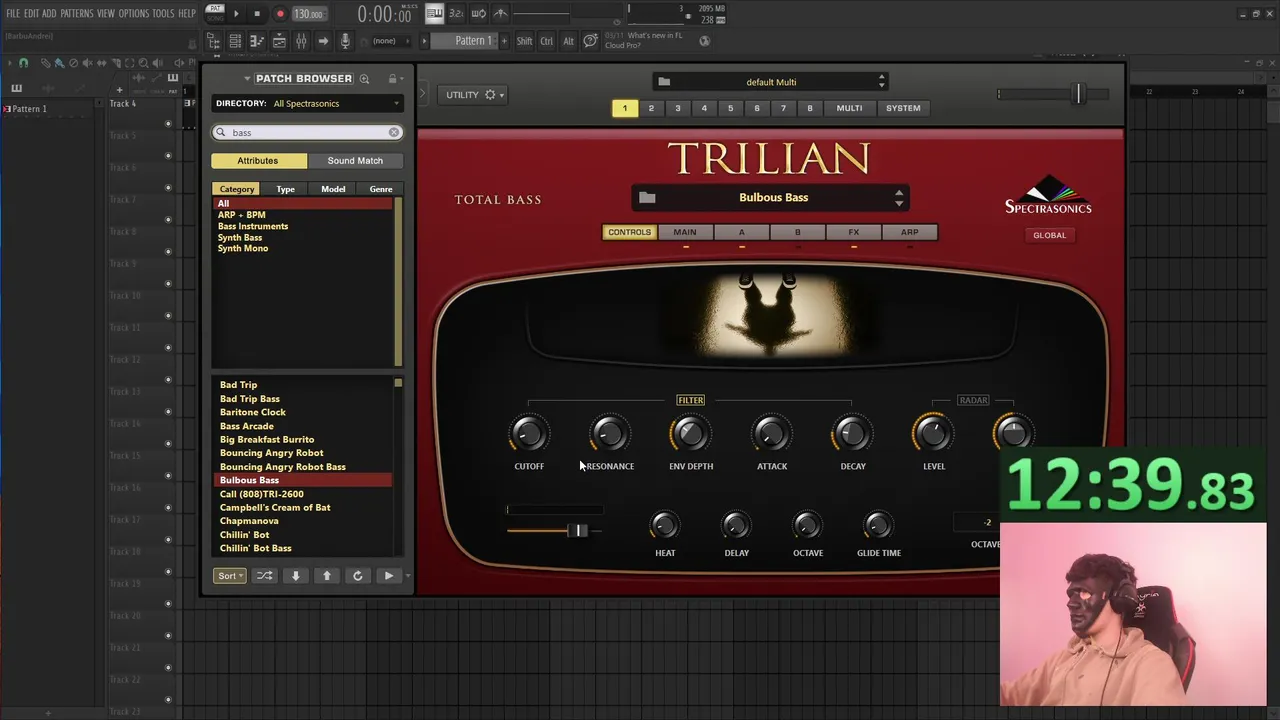Switch to Sound Match mode
The height and width of the screenshot is (720, 1280).
(x=355, y=160)
